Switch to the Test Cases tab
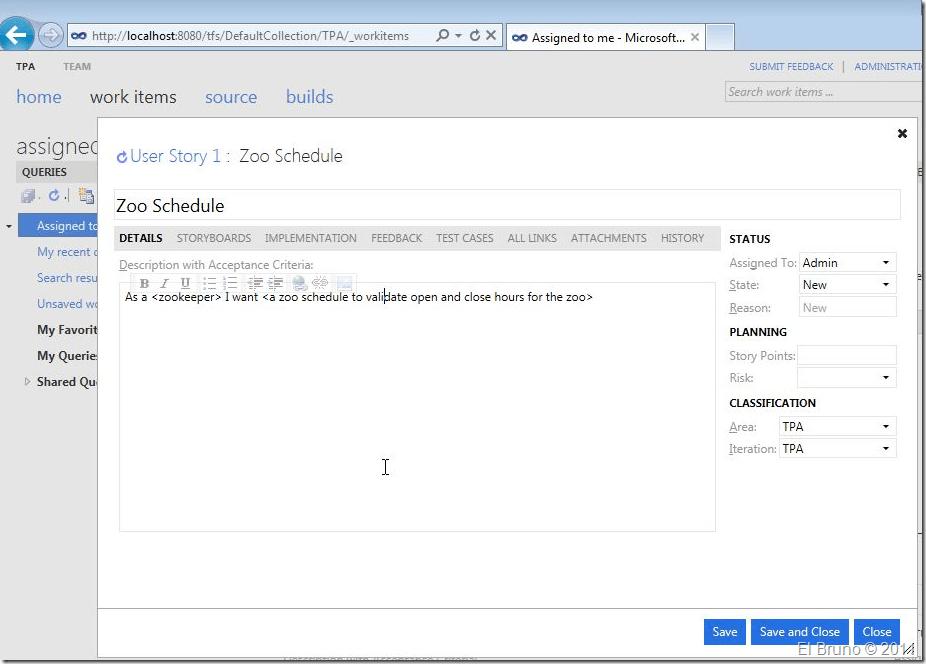This screenshot has width=926, height=664. click(464, 238)
